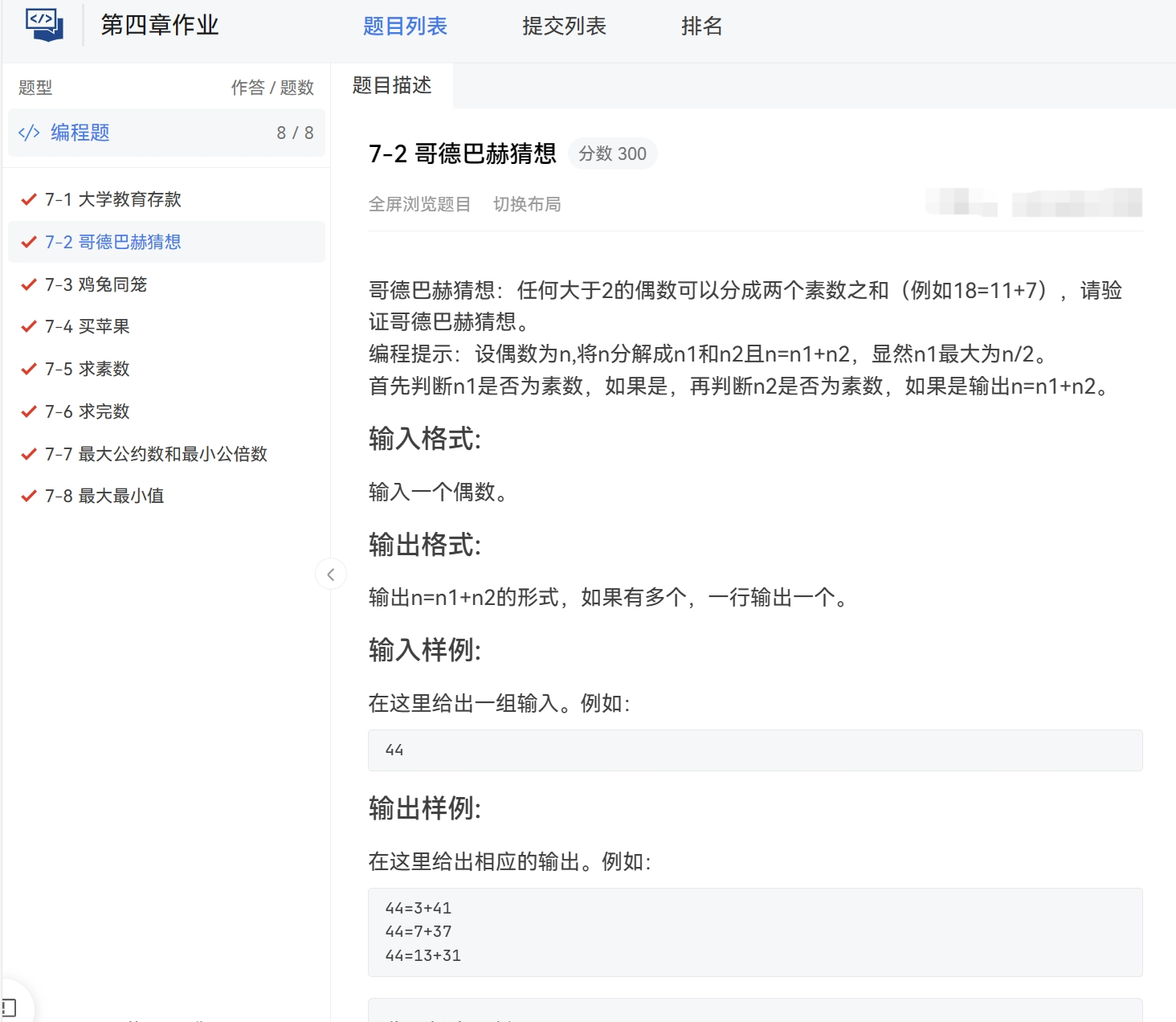Collapse the sidebar with the chevron arrow
The image size is (1176, 1022).
click(331, 574)
